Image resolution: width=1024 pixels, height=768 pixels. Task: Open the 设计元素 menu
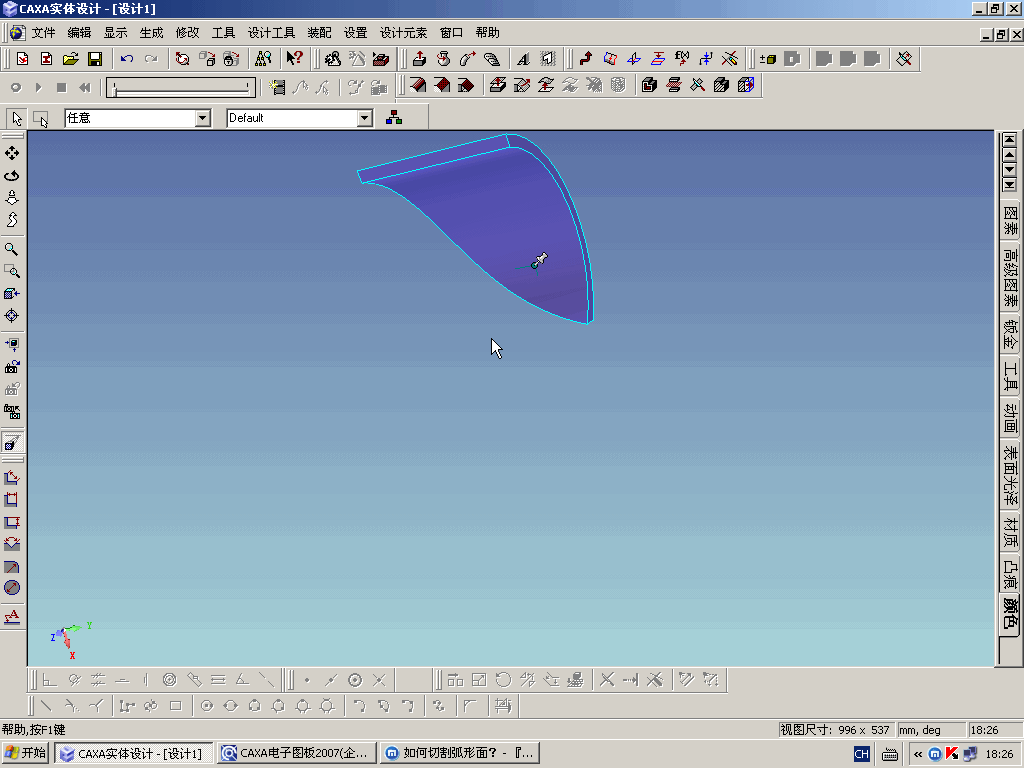[x=403, y=33]
